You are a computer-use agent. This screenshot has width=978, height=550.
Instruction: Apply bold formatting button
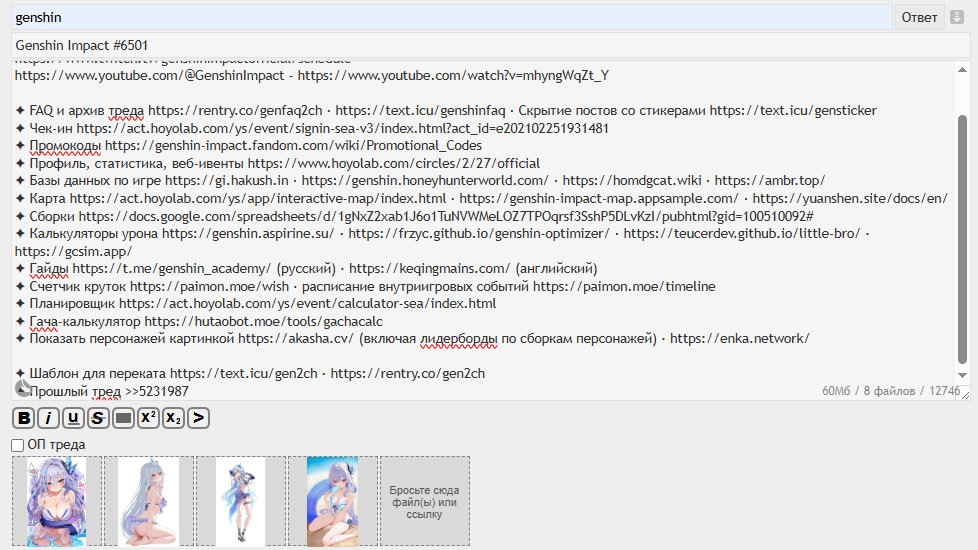pos(24,418)
